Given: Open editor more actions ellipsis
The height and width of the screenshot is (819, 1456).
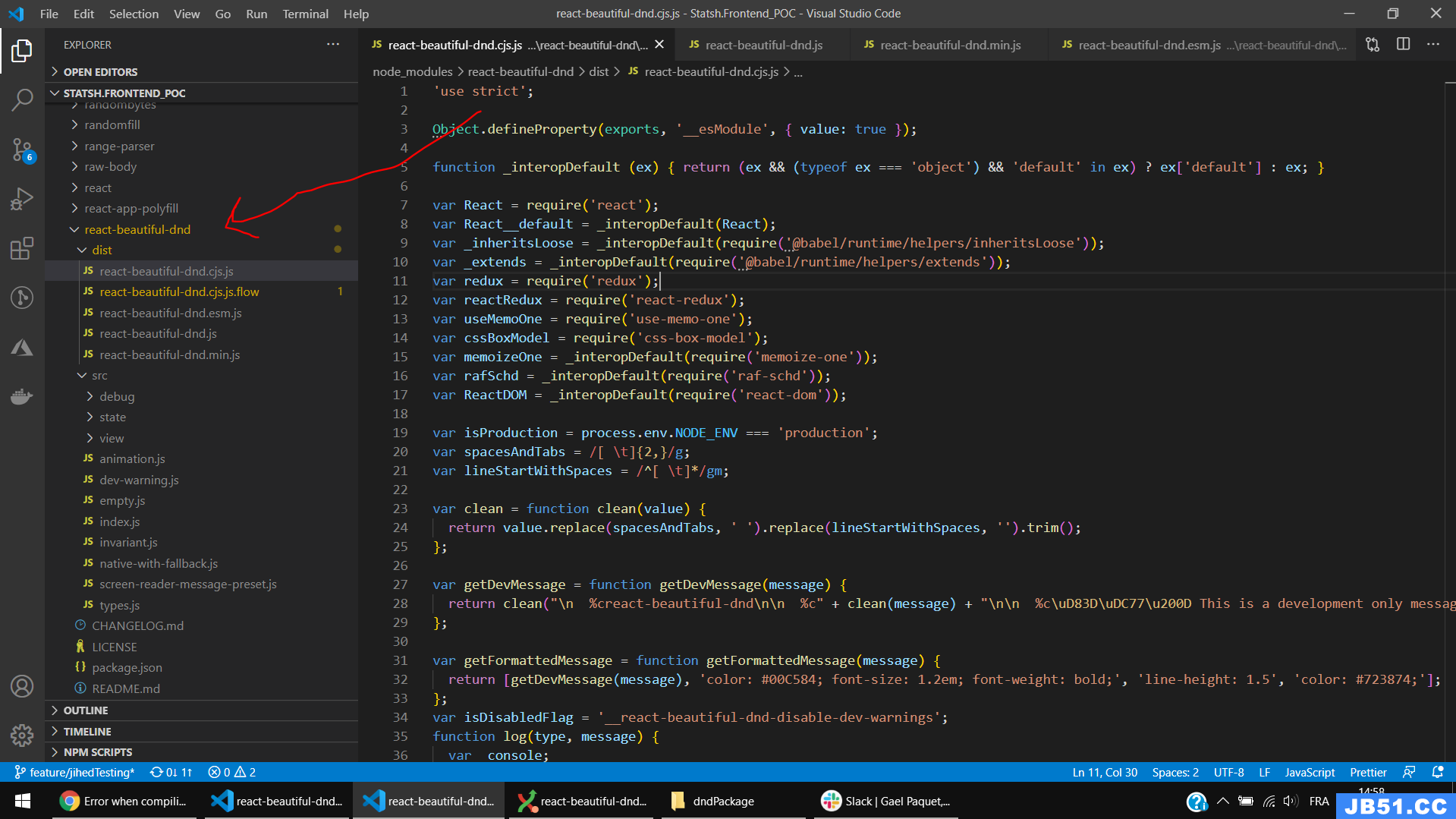Looking at the screenshot, I should (1432, 45).
